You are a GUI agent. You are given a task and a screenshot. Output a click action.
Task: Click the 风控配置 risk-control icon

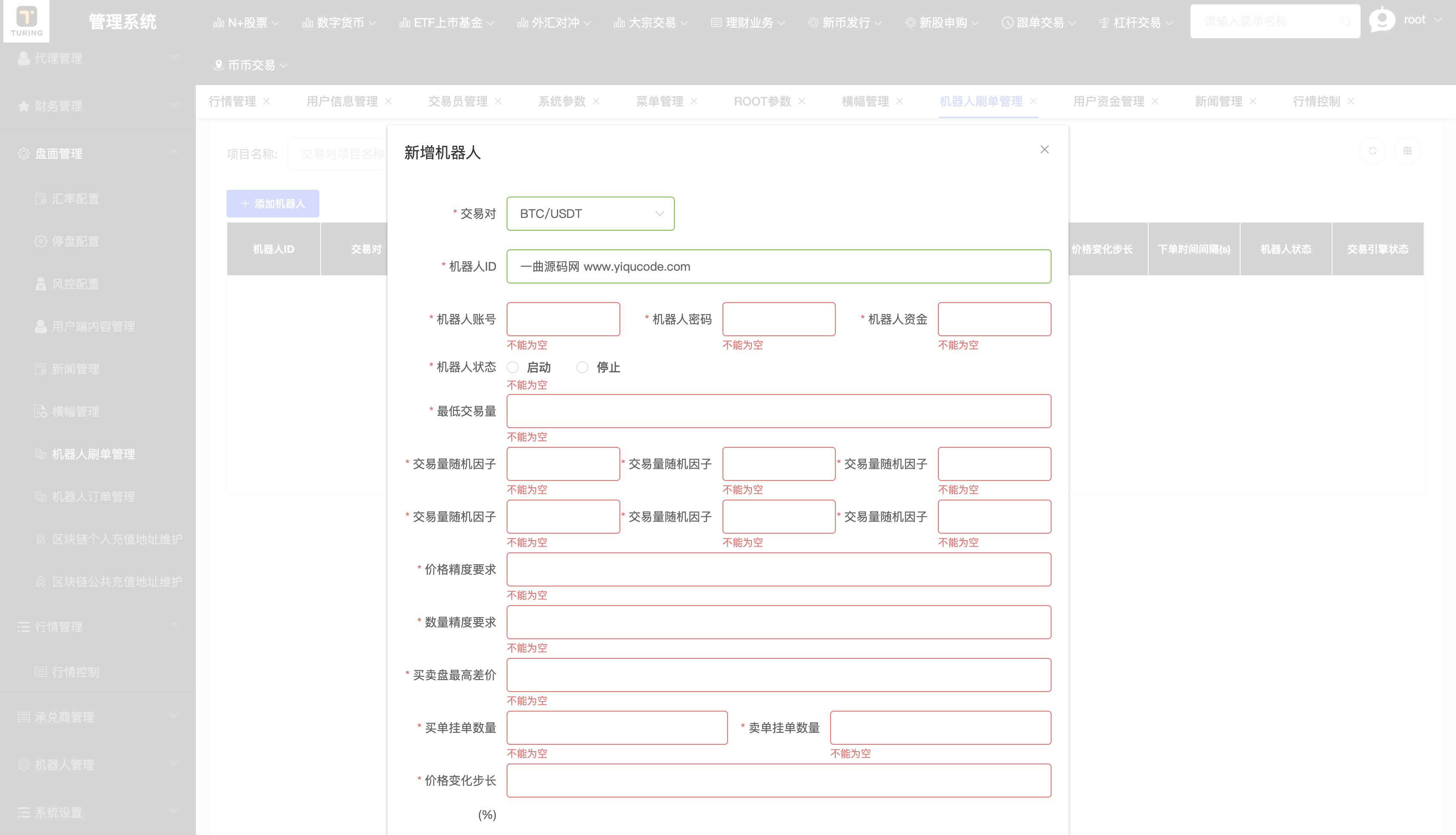[x=41, y=284]
